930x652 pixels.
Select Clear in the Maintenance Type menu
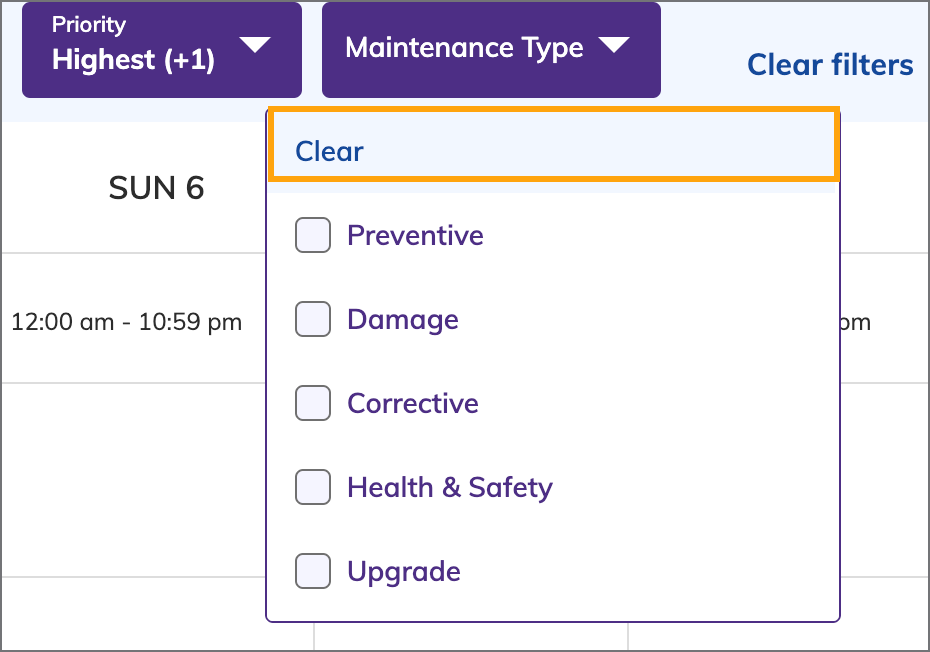(330, 152)
